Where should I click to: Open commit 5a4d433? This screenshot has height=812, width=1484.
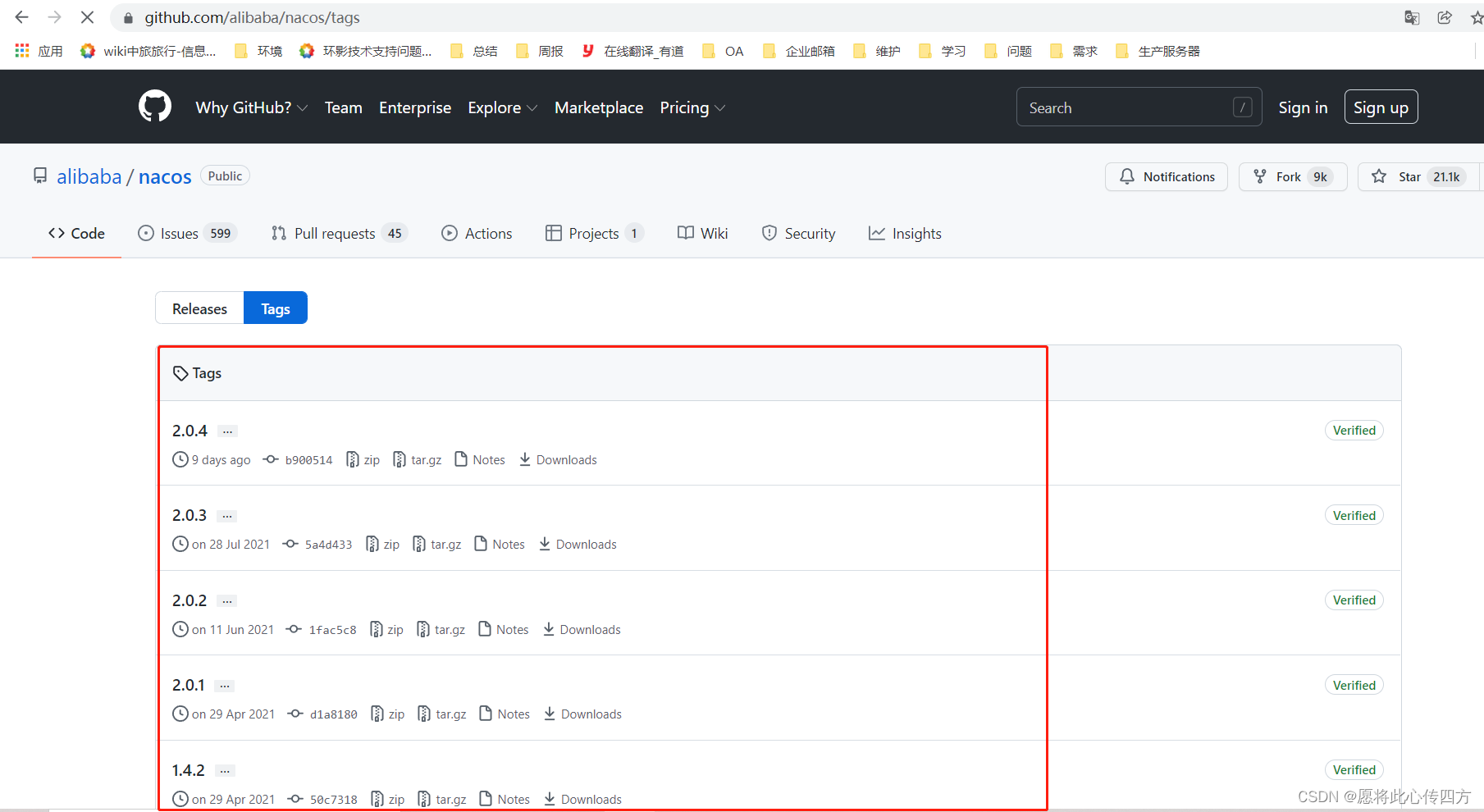tap(317, 545)
